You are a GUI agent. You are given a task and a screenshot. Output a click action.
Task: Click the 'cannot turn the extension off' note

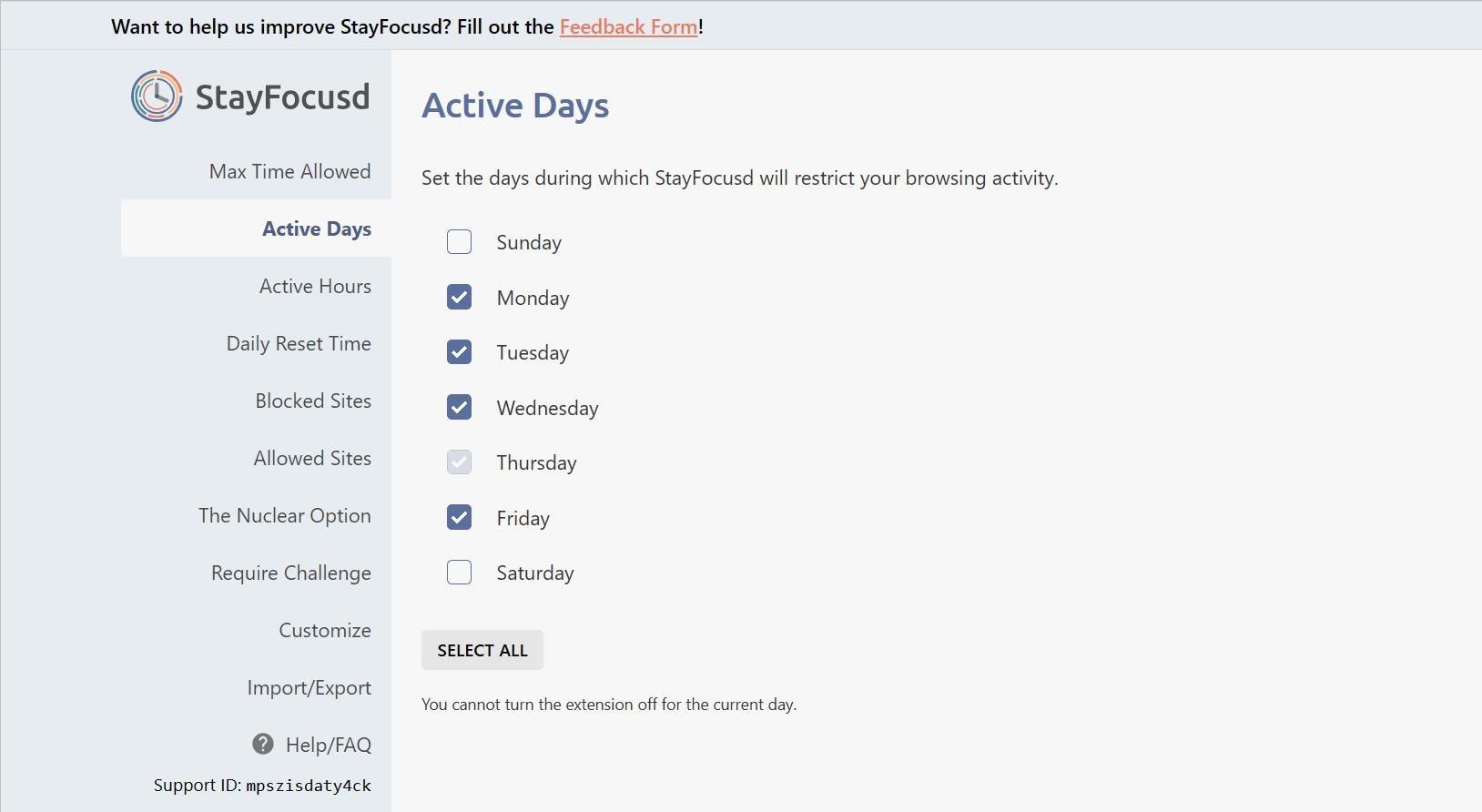click(609, 705)
